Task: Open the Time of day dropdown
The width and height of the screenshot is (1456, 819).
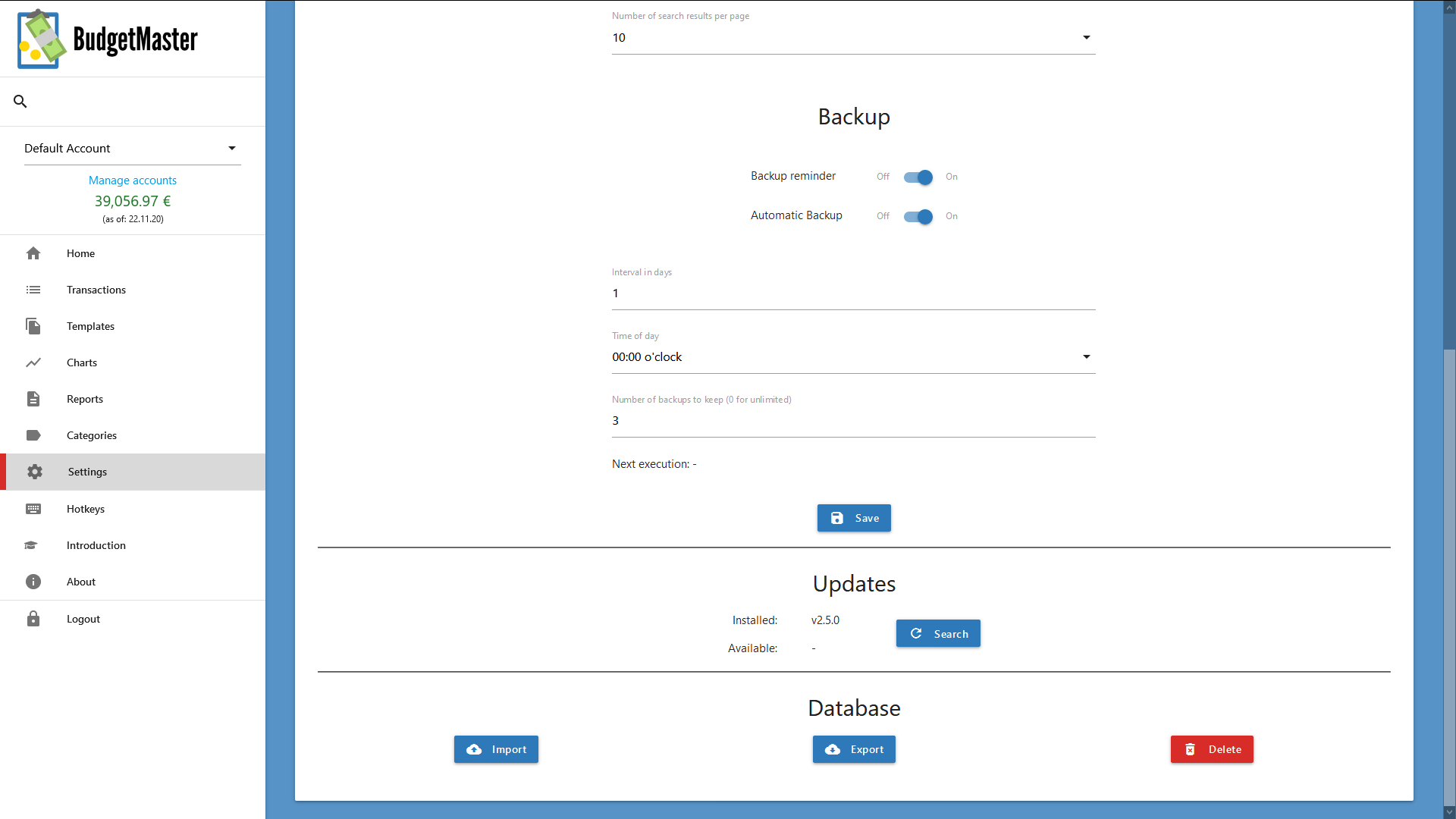Action: click(854, 356)
